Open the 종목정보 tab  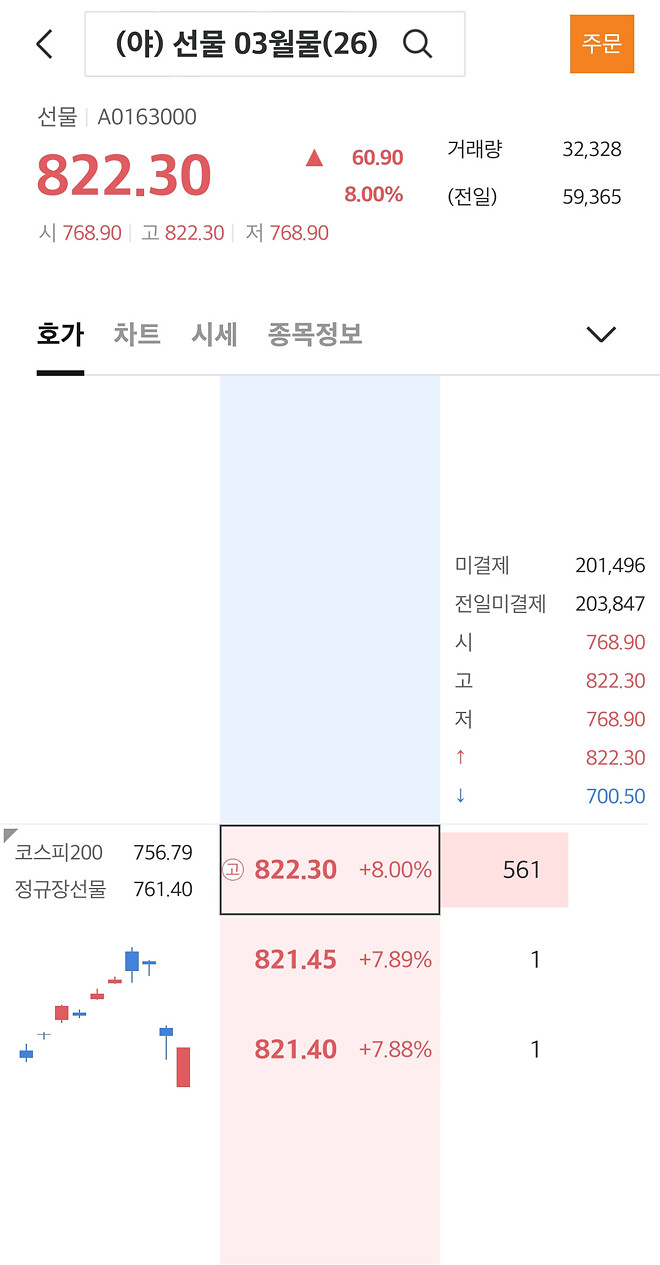pyautogui.click(x=314, y=335)
